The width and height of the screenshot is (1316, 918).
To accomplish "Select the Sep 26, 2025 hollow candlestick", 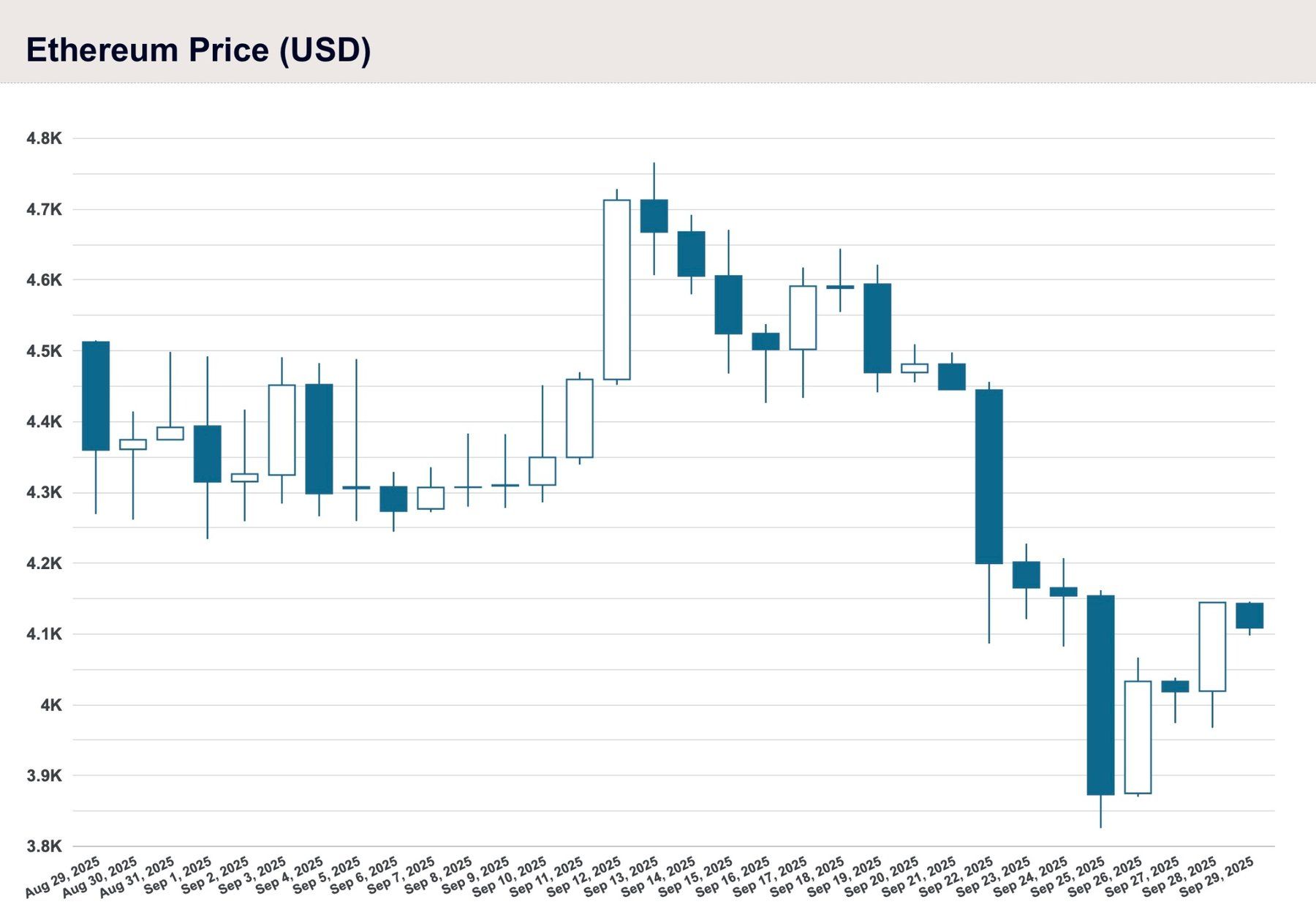I will (1138, 737).
